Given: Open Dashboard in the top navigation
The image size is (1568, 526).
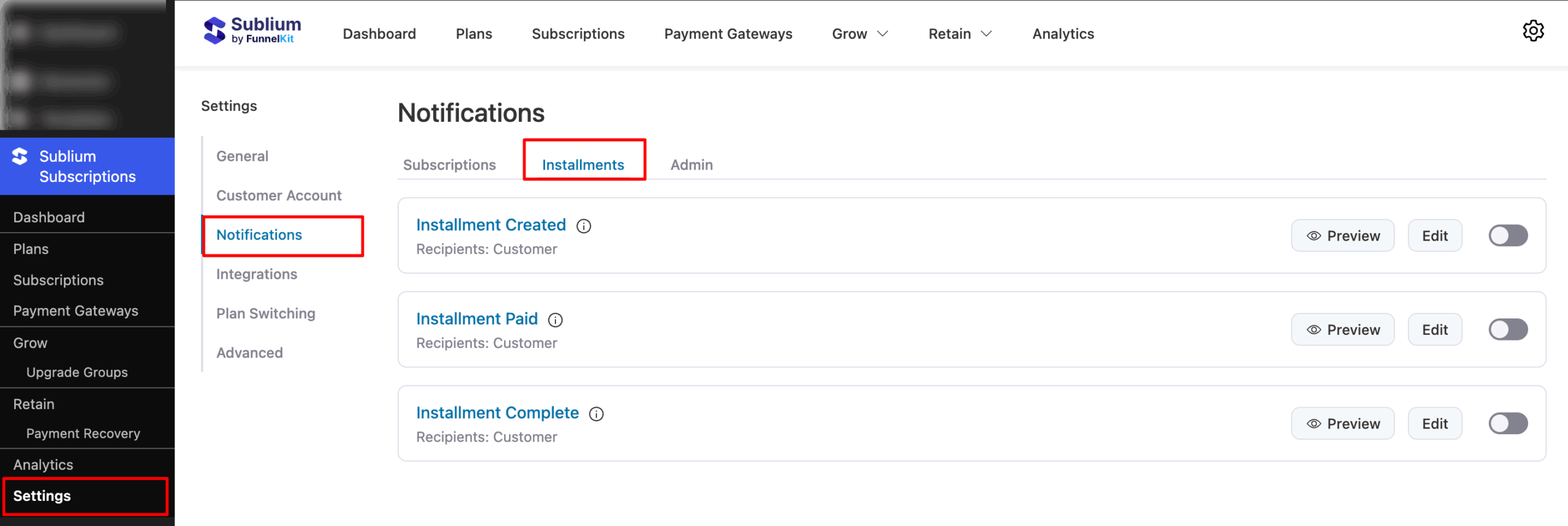Looking at the screenshot, I should click(x=379, y=34).
